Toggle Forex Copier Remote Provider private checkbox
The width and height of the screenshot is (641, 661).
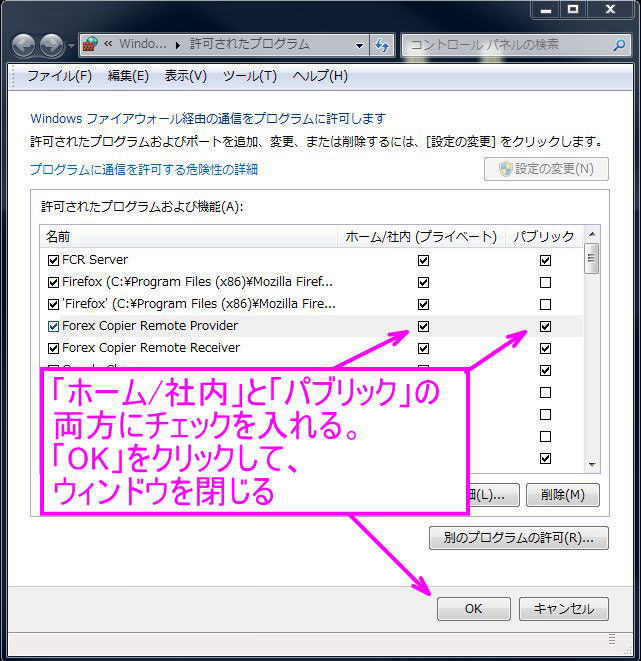(424, 326)
